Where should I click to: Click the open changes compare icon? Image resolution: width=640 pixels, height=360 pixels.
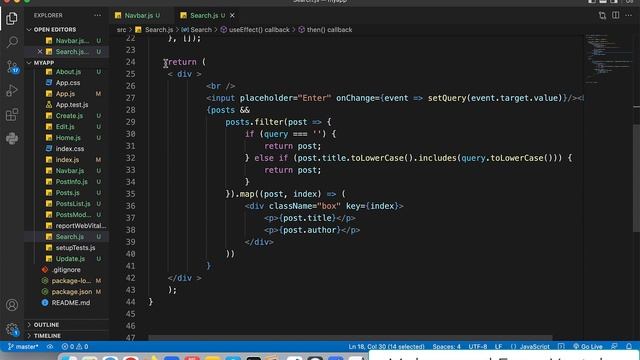click(x=602, y=16)
